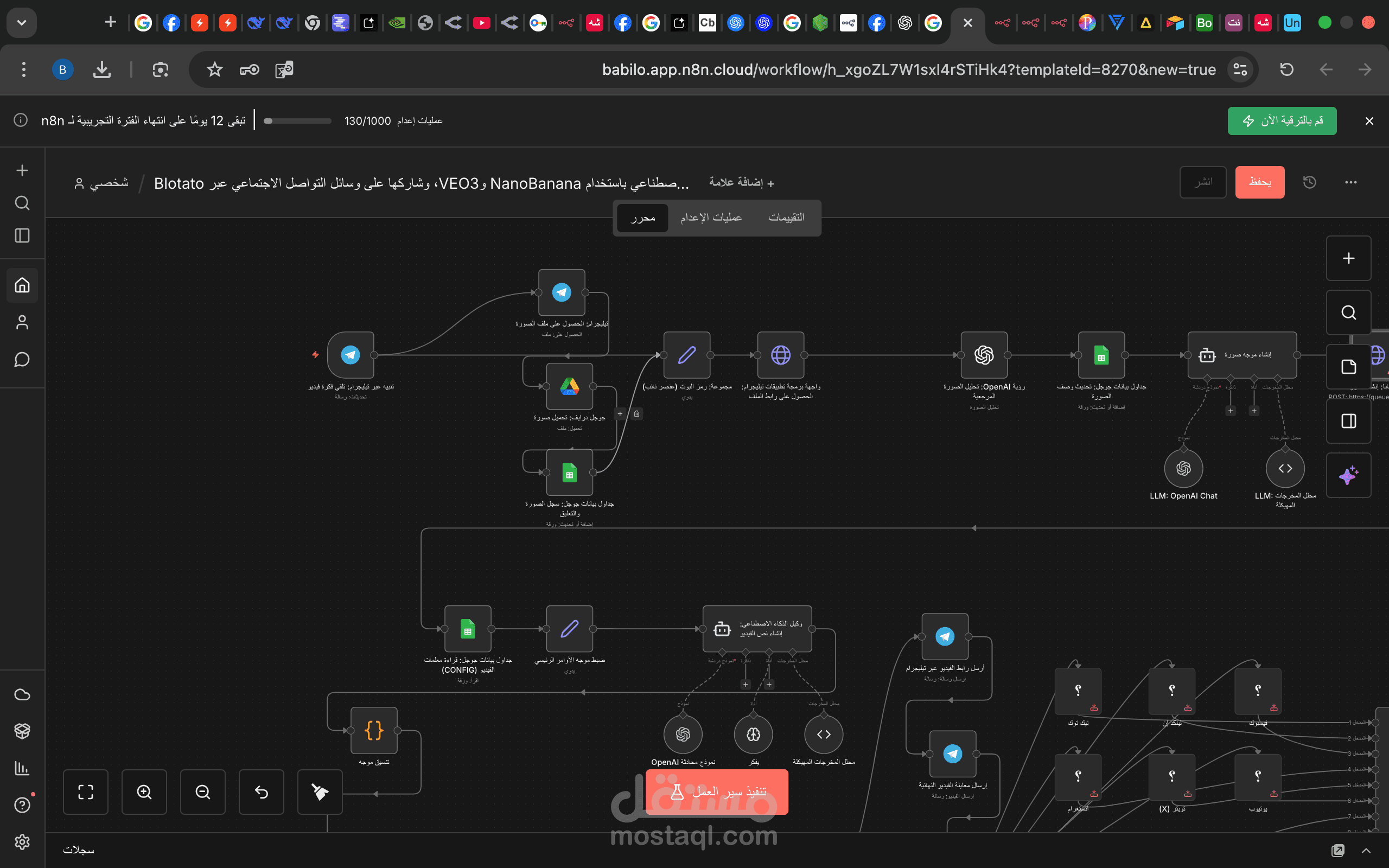Open the three-dot workflow options menu
This screenshot has width=1389, height=868.
(x=1350, y=182)
